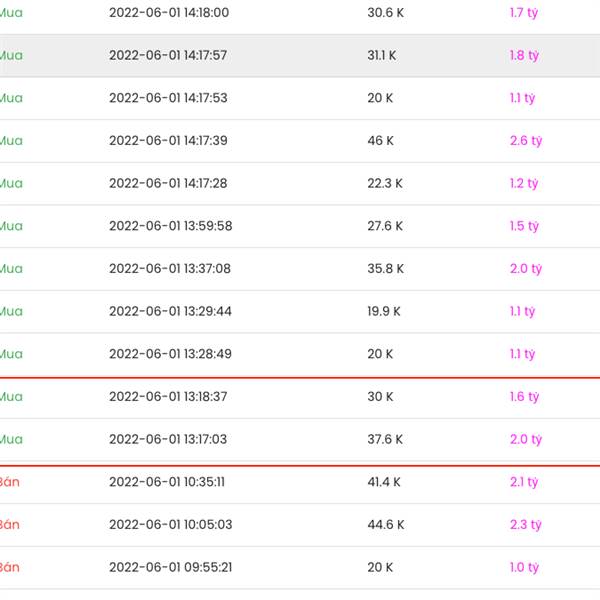Click the 2.3 tỷ value
The width and height of the screenshot is (600, 600).
pos(525,525)
